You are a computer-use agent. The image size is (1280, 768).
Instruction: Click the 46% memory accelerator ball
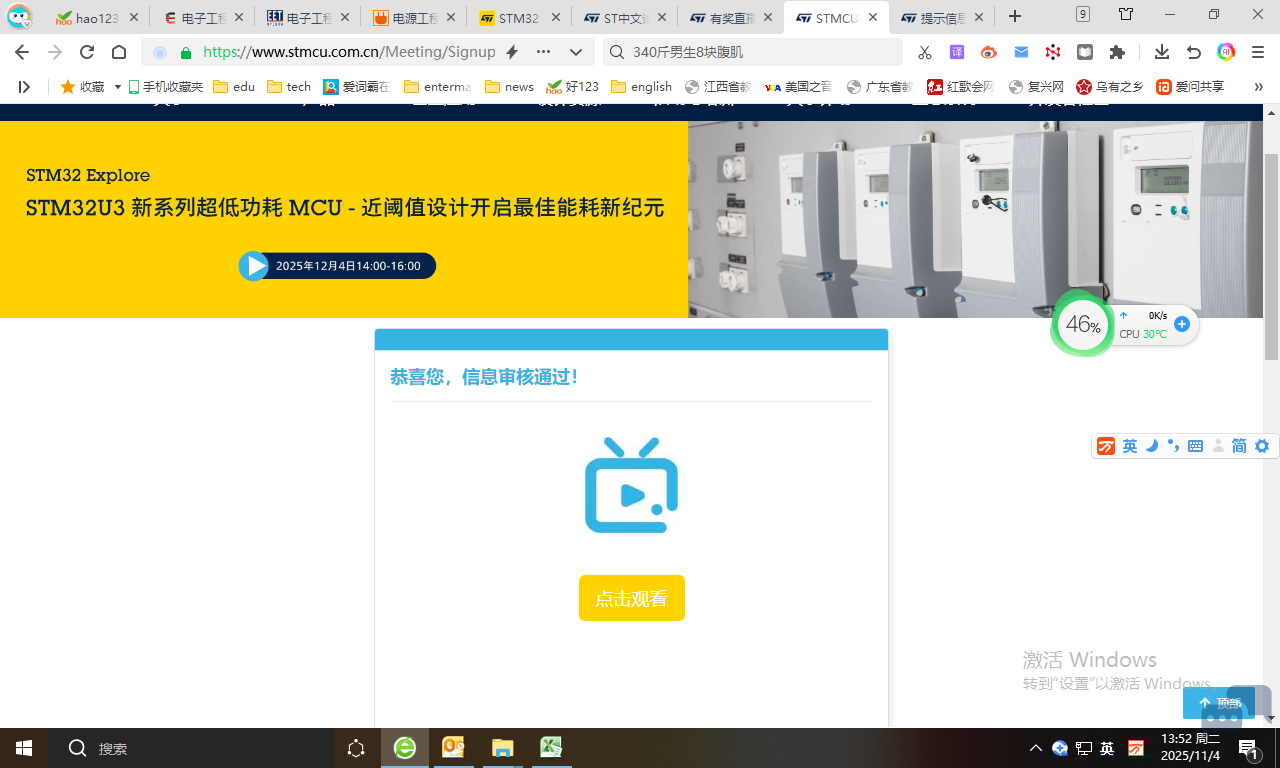[x=1082, y=324]
